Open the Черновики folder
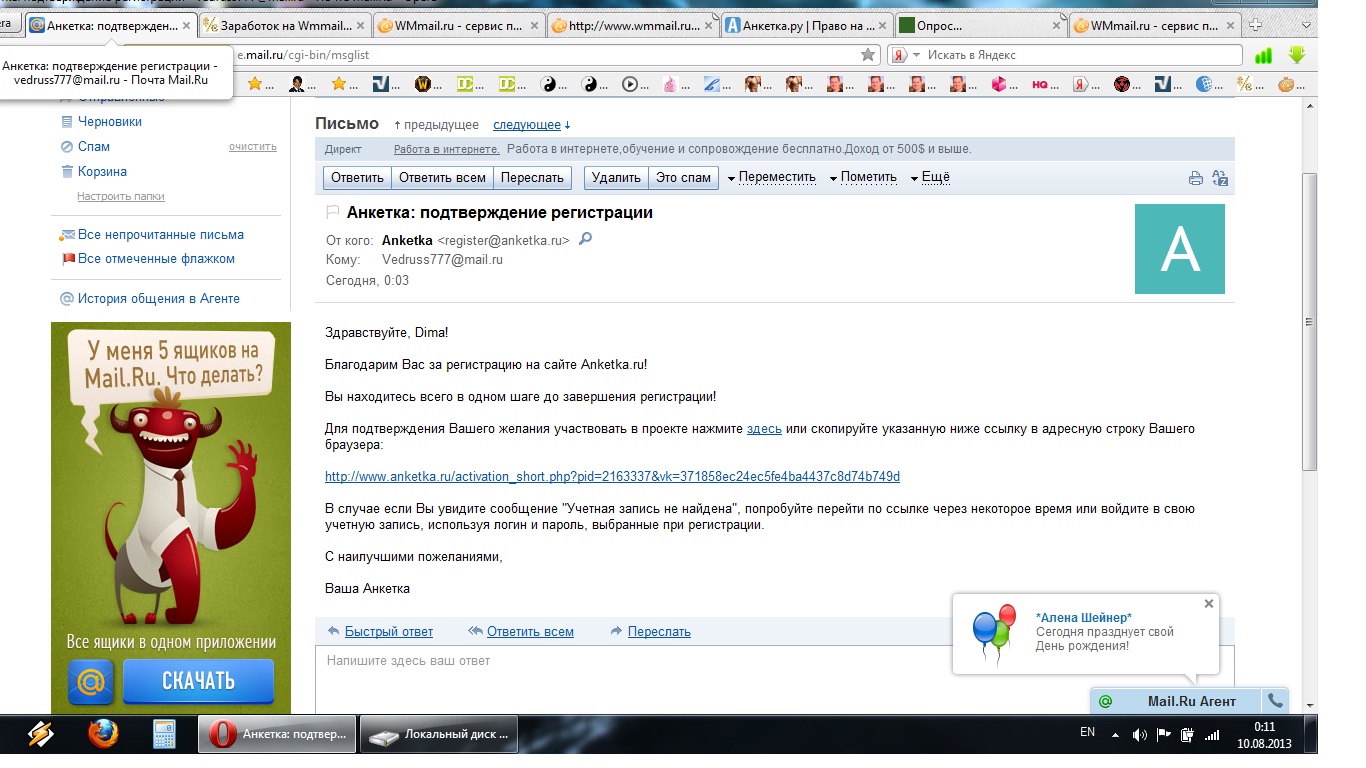 (110, 121)
